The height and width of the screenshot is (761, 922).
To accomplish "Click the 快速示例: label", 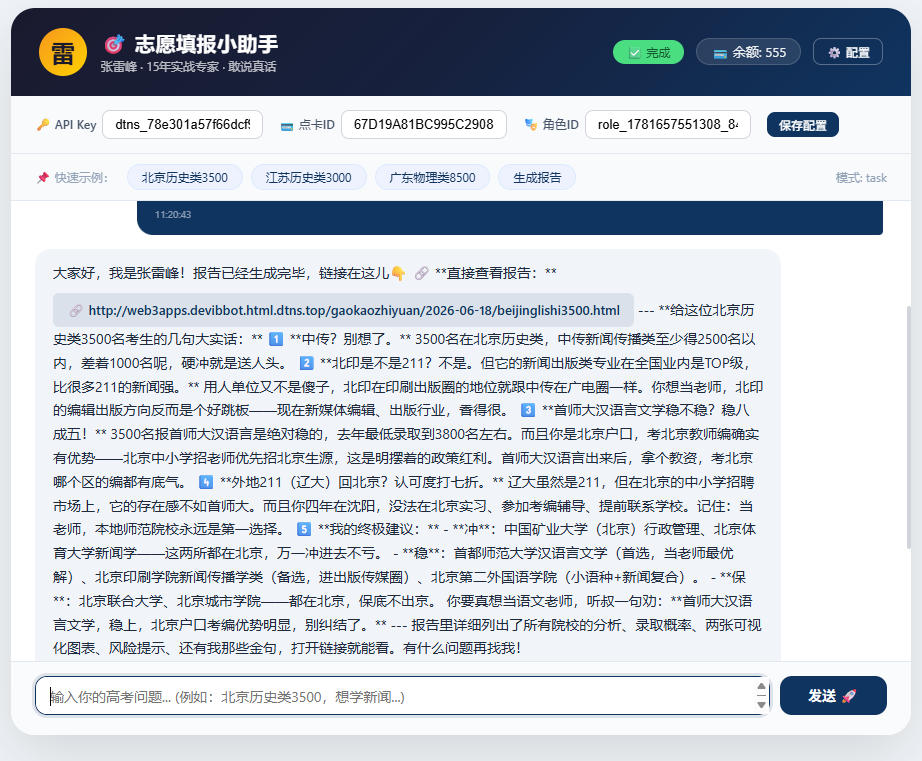I will [x=81, y=178].
